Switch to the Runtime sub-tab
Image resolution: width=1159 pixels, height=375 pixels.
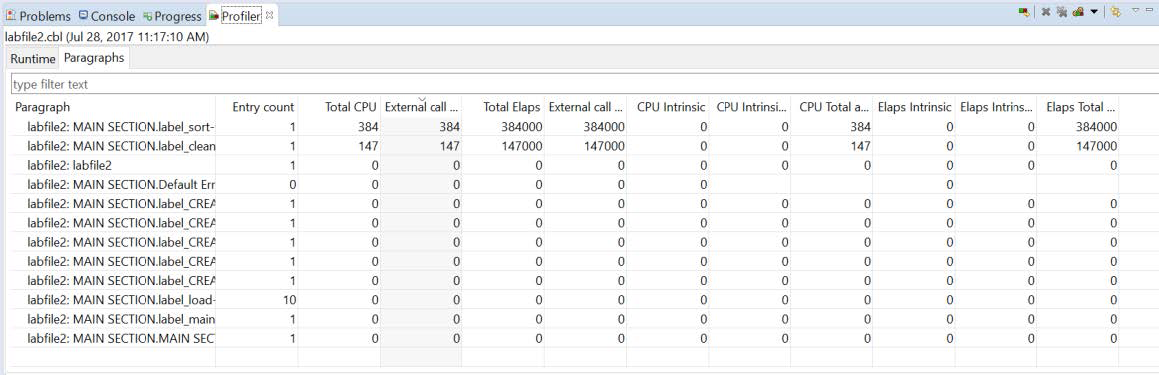33,58
